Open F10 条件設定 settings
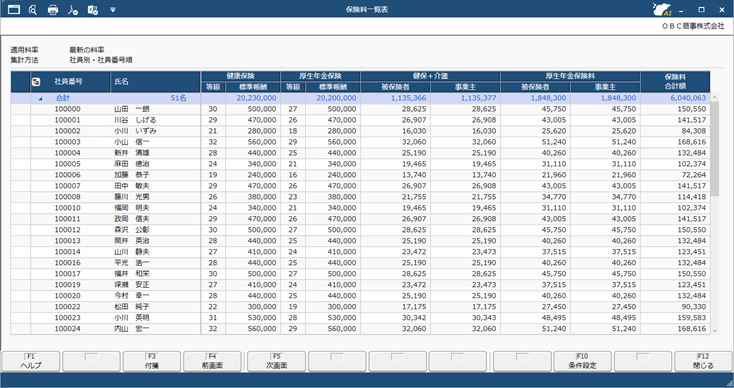This screenshot has width=734, height=388. point(582,361)
